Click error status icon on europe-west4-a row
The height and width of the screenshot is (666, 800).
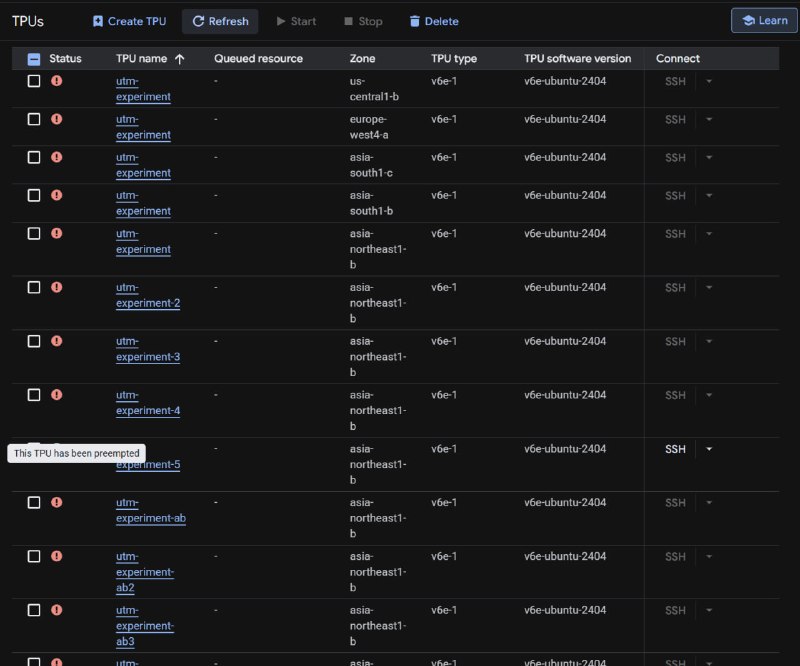click(57, 119)
